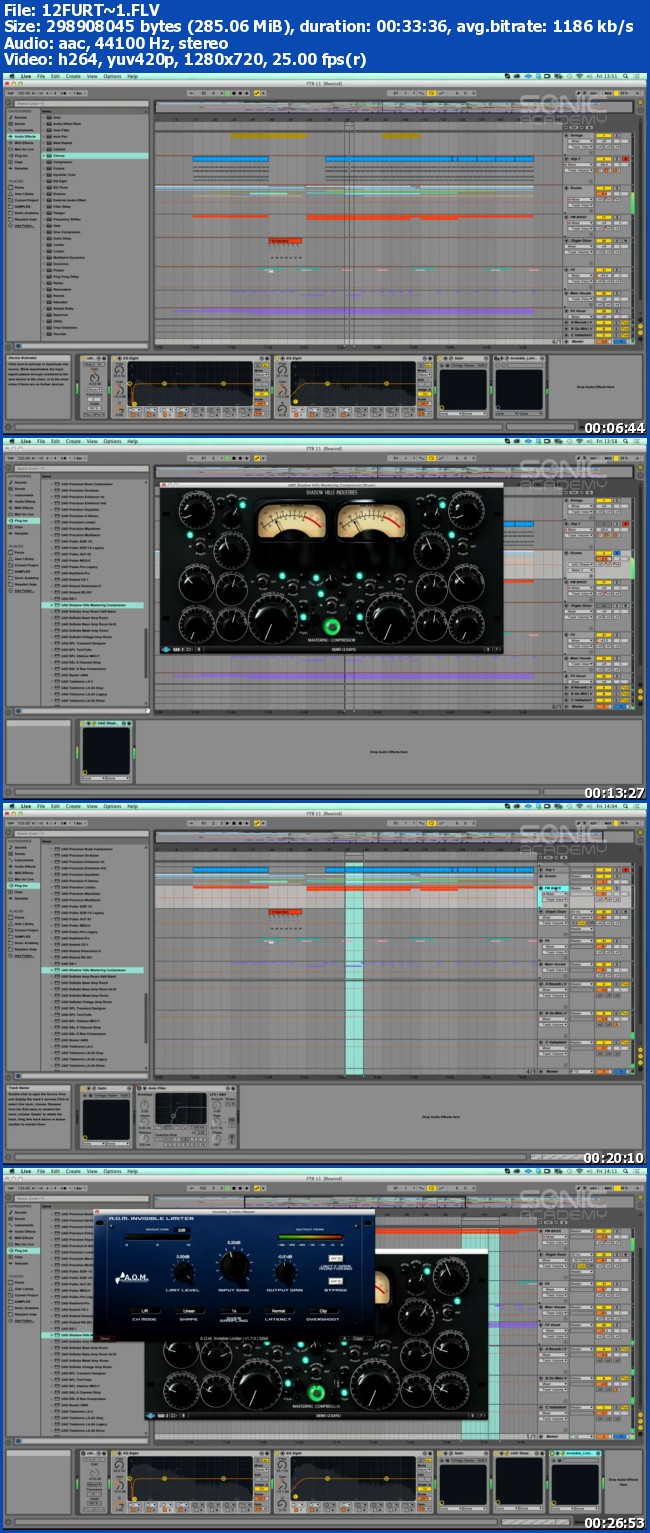The image size is (650, 1533).
Task: Select the Invisible_Limiter device title in 00:06:44 frame
Action: pyautogui.click(x=517, y=357)
